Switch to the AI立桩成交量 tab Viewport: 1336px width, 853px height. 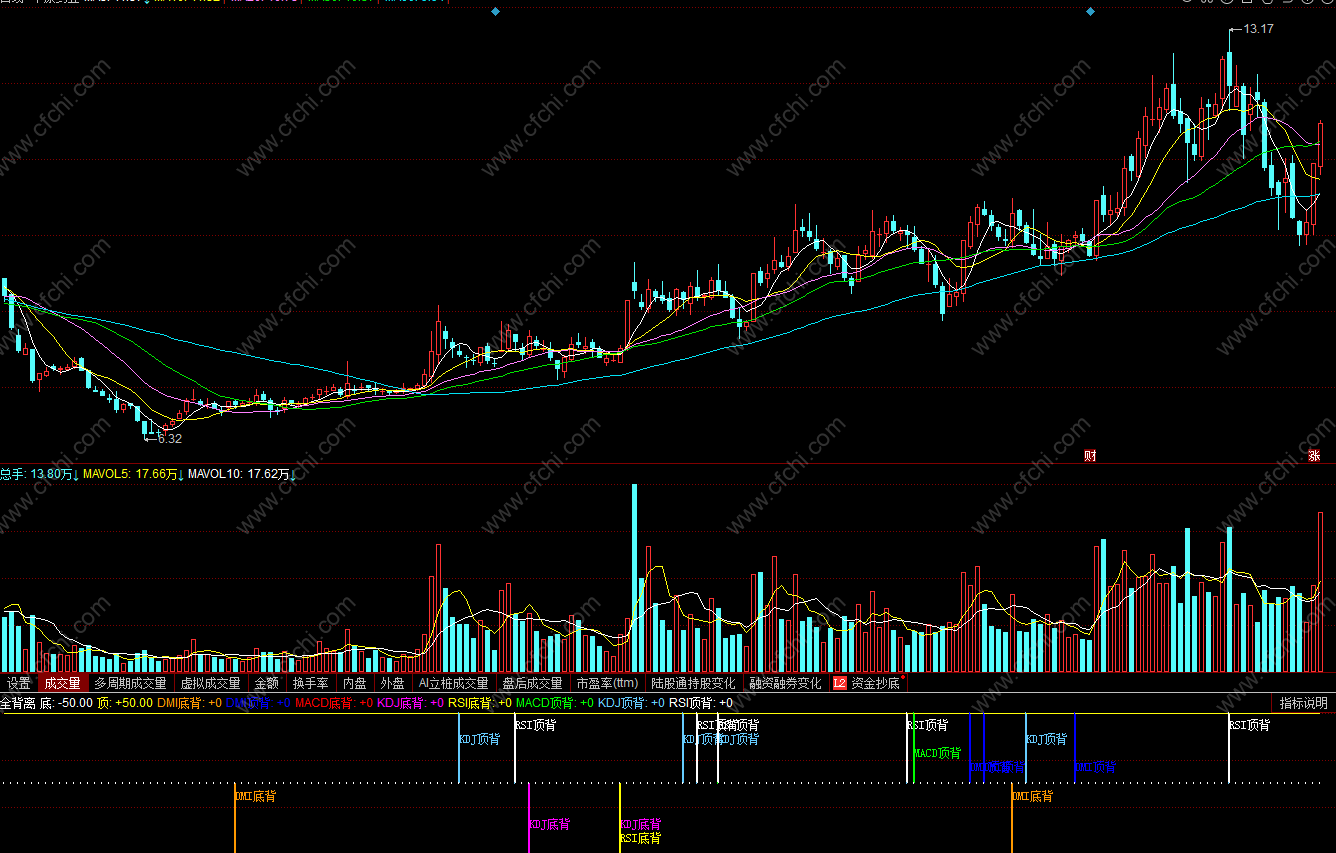(453, 684)
